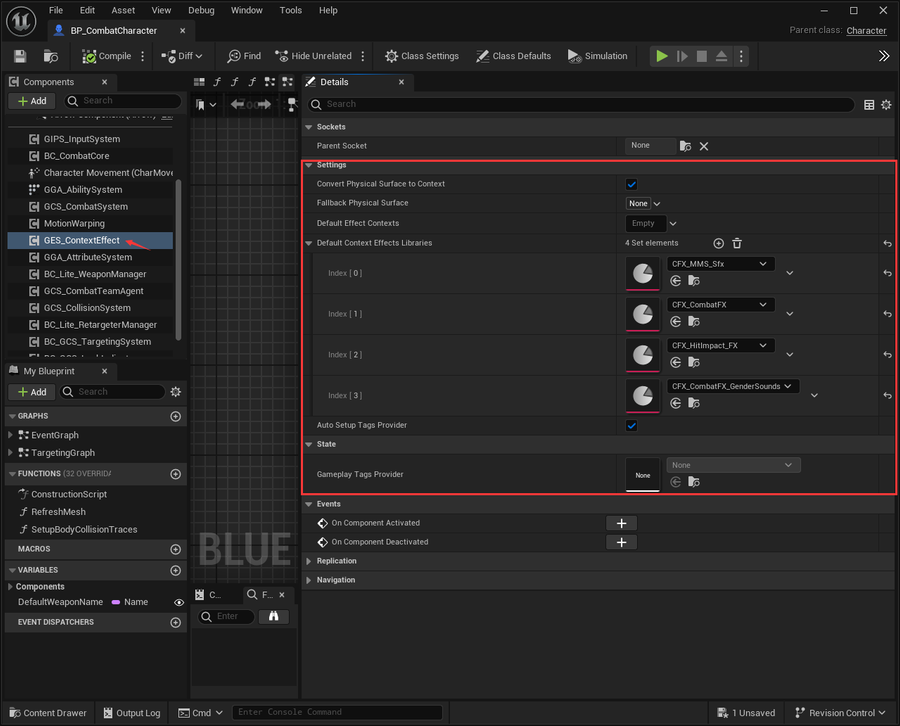Open the Character parent class link
The height and width of the screenshot is (726, 900).
point(866,30)
